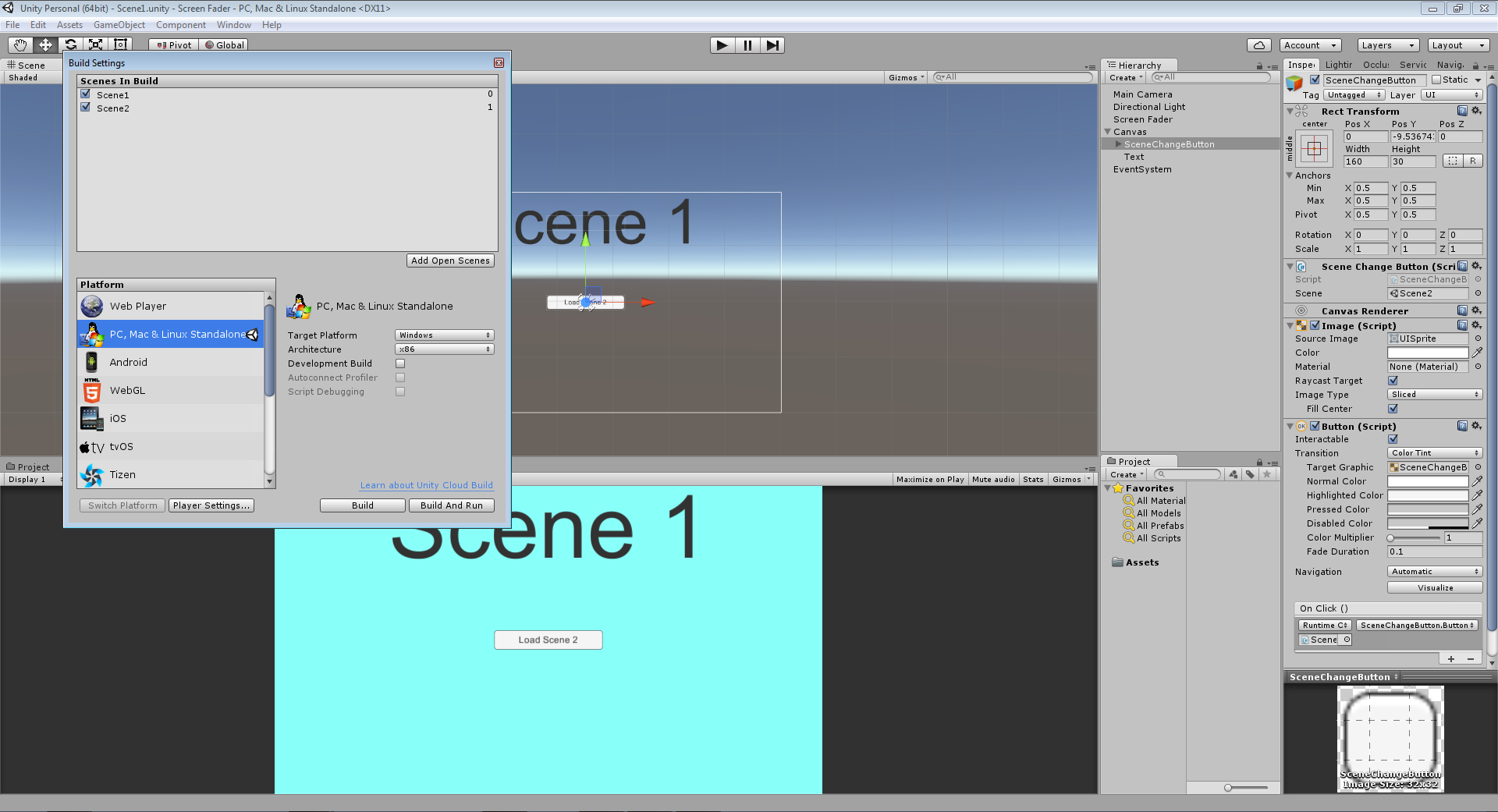Click the Step frame button

pos(772,45)
